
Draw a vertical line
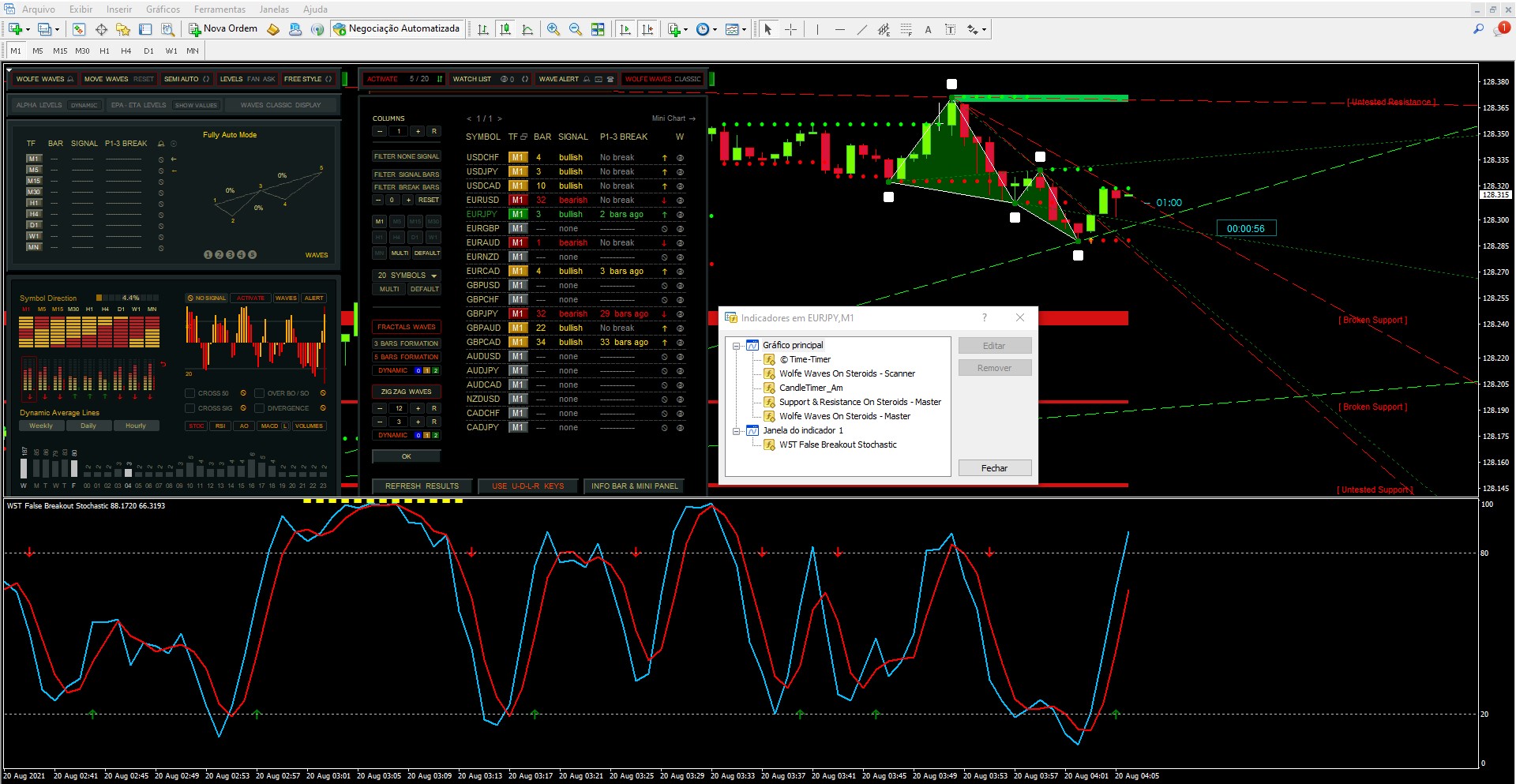tap(817, 29)
